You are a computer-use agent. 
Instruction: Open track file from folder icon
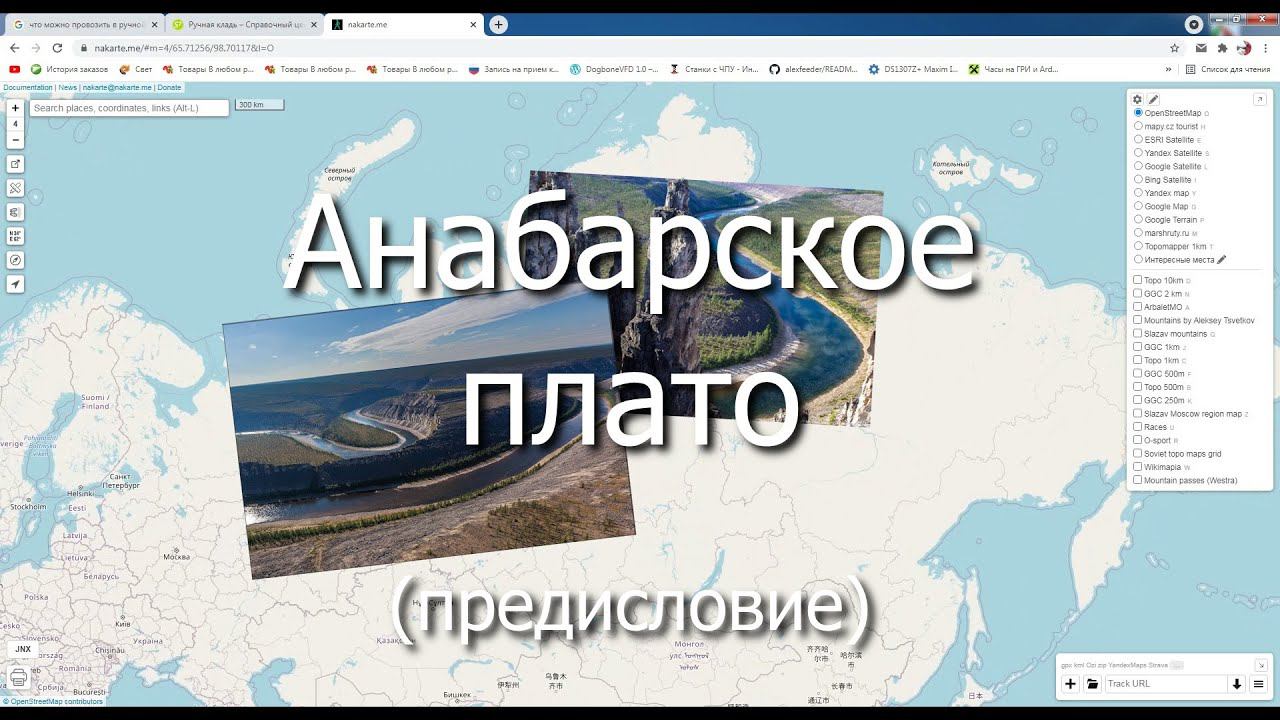pos(1093,684)
